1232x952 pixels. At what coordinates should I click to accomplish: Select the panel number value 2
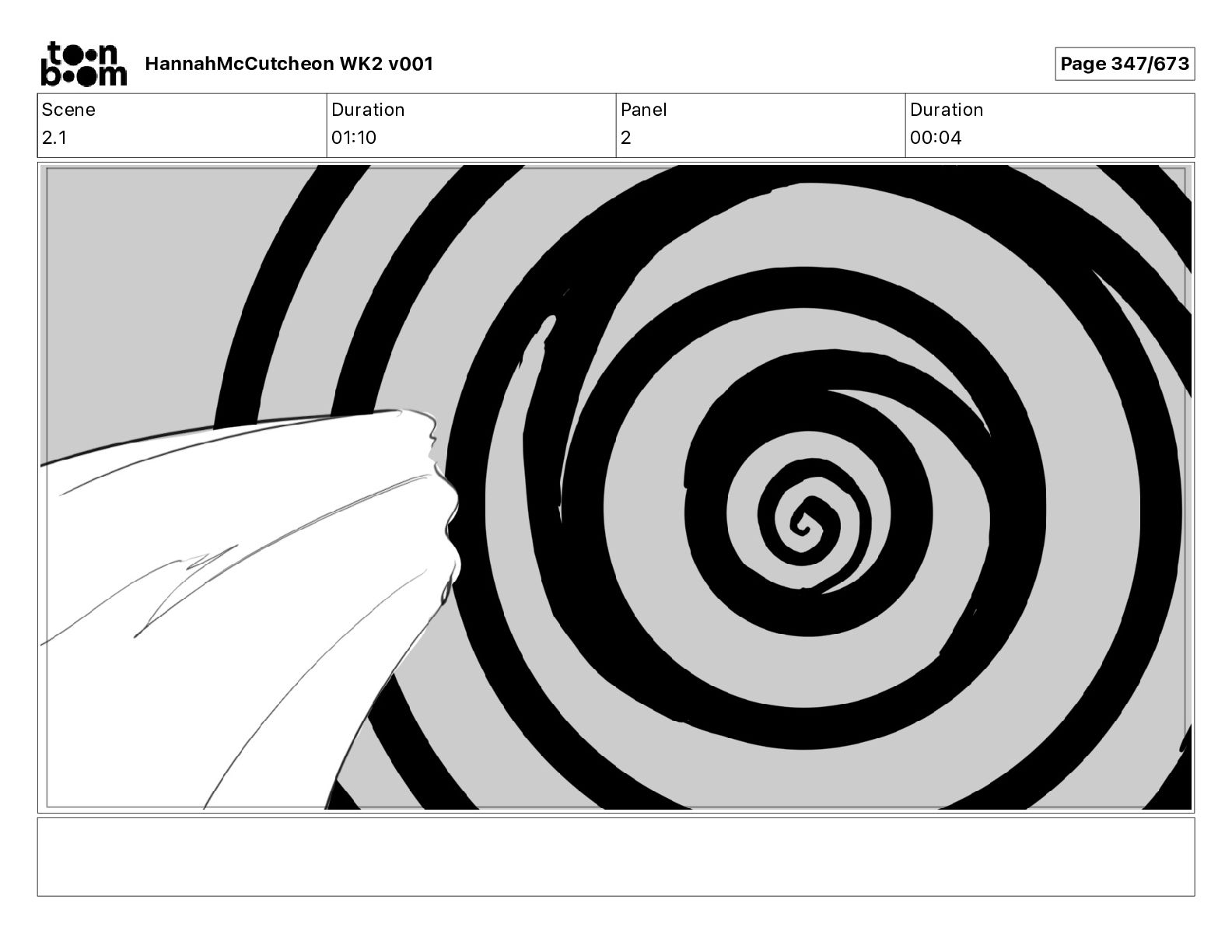coord(625,138)
